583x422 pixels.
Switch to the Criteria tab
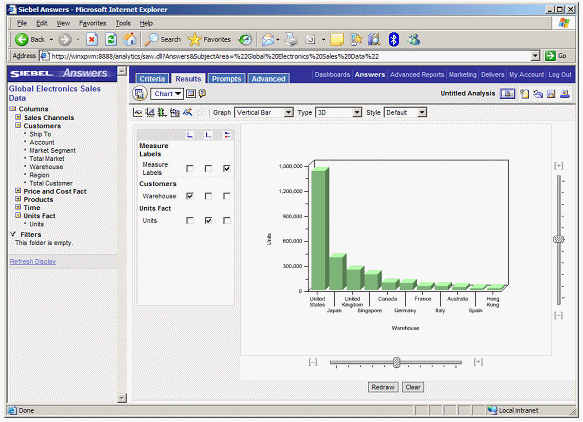[152, 79]
